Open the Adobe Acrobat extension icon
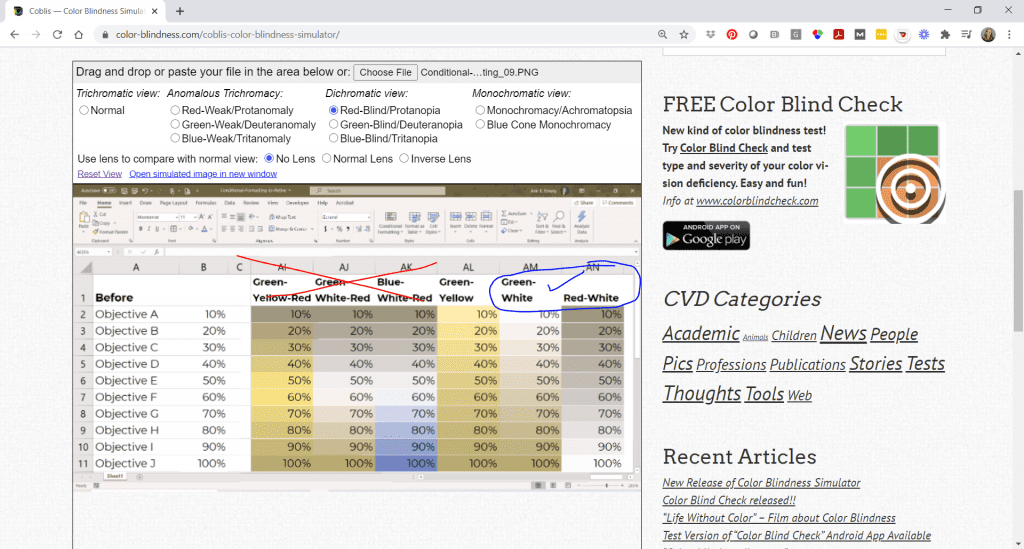The image size is (1024, 549). pyautogui.click(x=839, y=35)
